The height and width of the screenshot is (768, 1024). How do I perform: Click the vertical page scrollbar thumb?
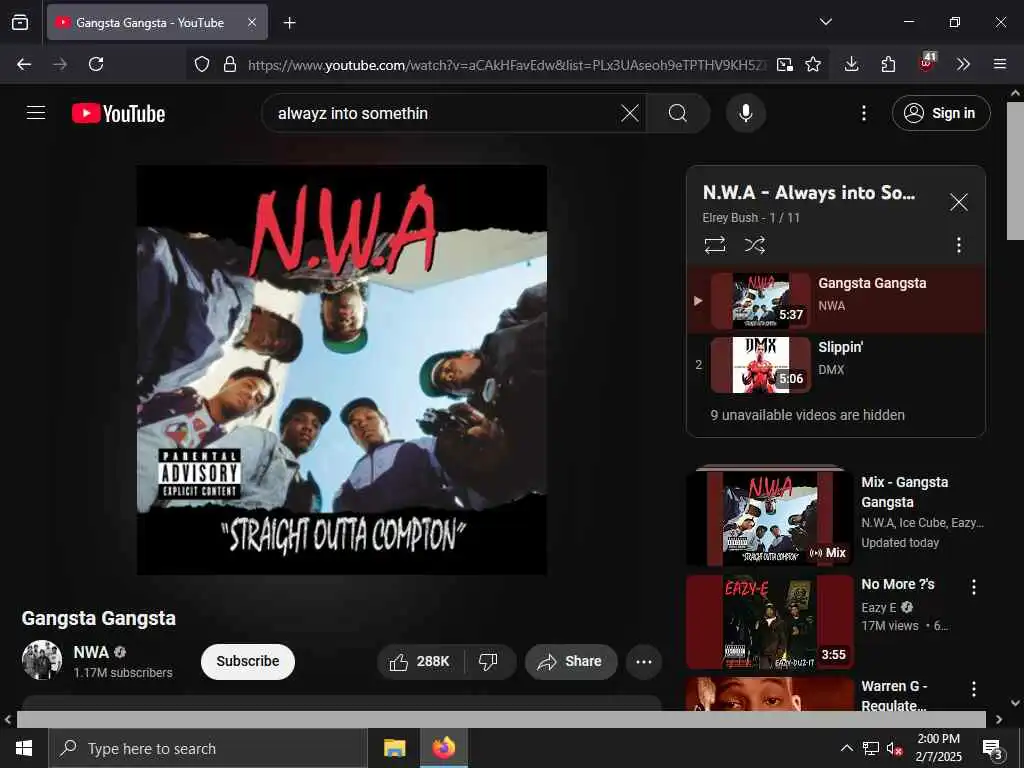[x=1015, y=170]
